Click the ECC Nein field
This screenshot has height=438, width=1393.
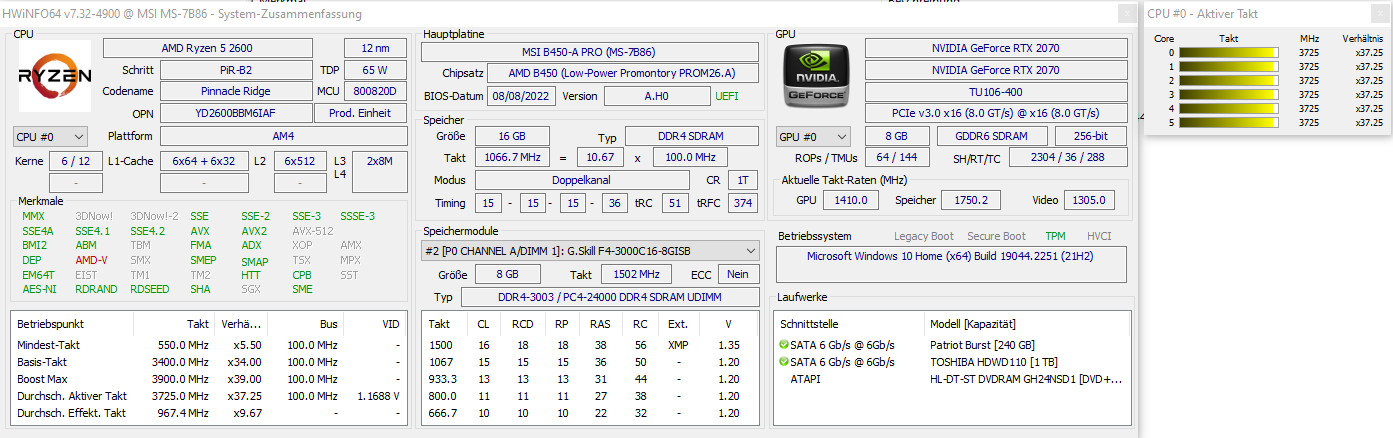point(738,275)
